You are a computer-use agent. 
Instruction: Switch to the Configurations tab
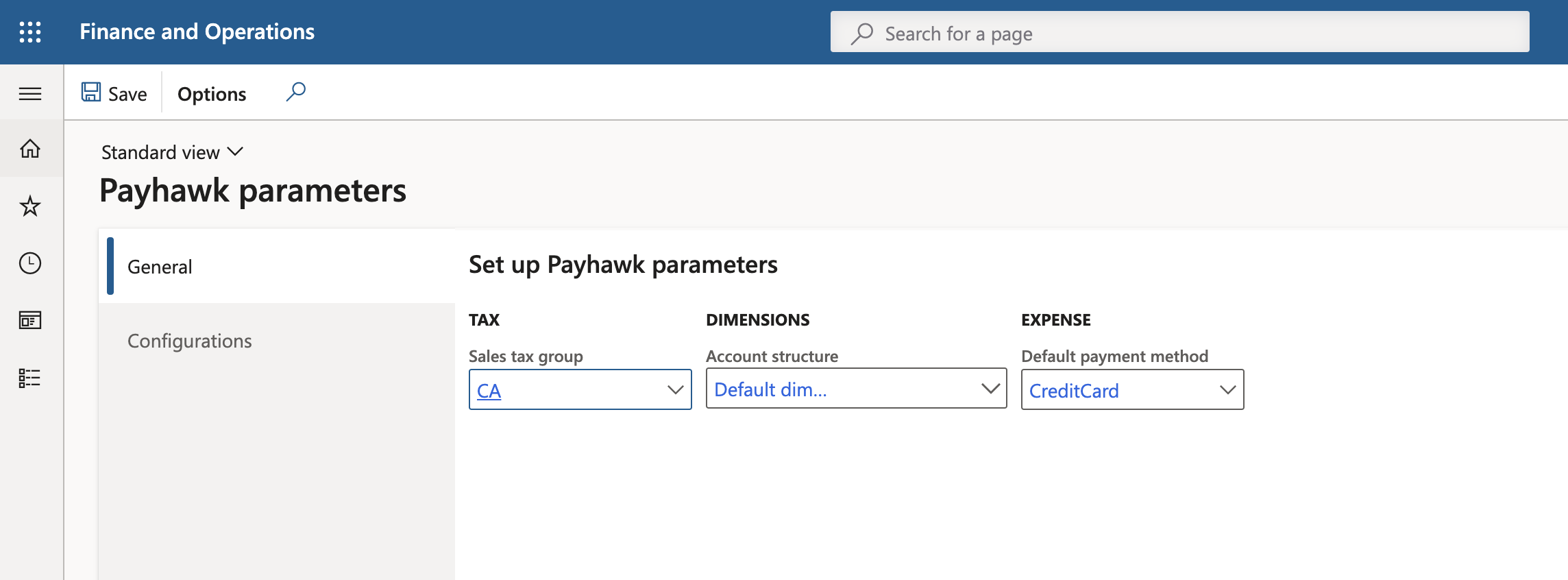coord(277,341)
